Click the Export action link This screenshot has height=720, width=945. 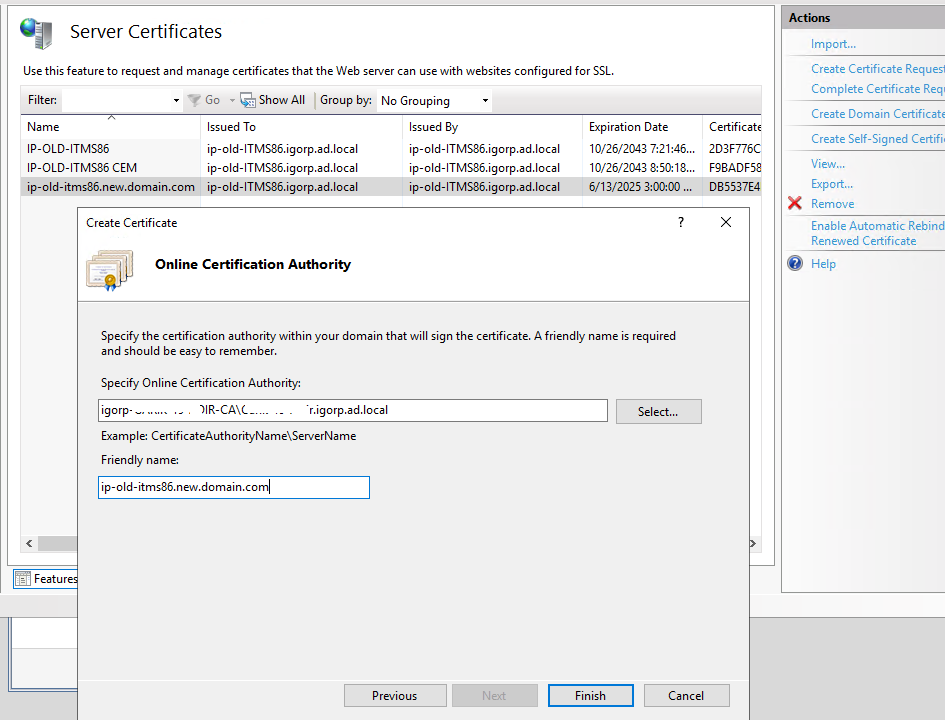832,184
